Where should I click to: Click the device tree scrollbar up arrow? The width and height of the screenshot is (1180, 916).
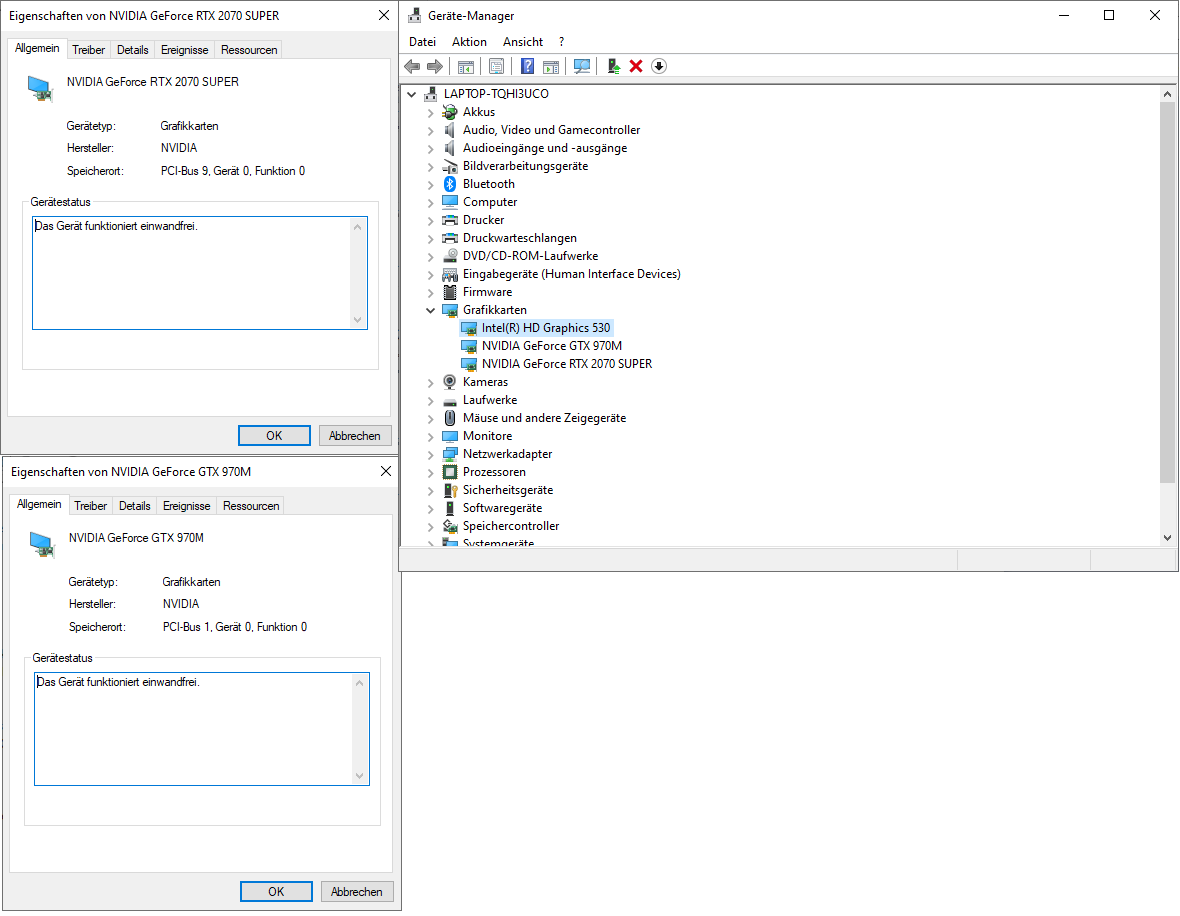click(x=1167, y=95)
